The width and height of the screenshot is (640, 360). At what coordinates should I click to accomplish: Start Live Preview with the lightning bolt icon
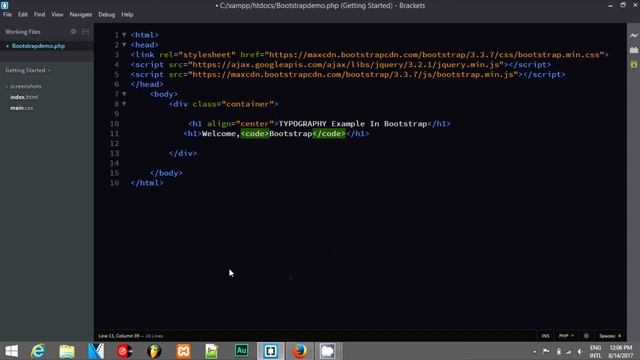point(633,36)
